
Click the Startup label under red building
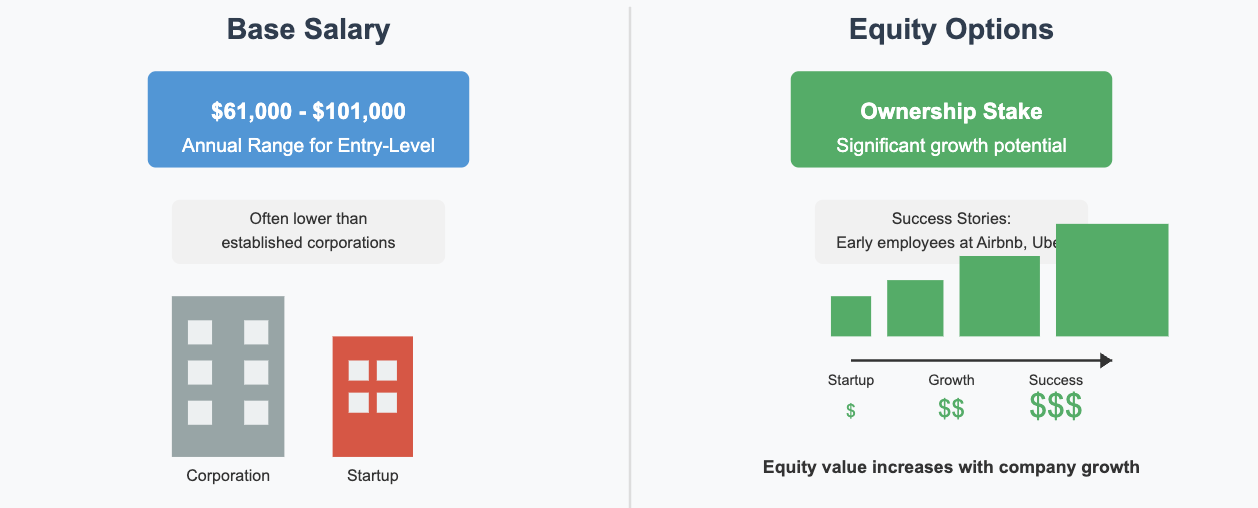[x=373, y=476]
